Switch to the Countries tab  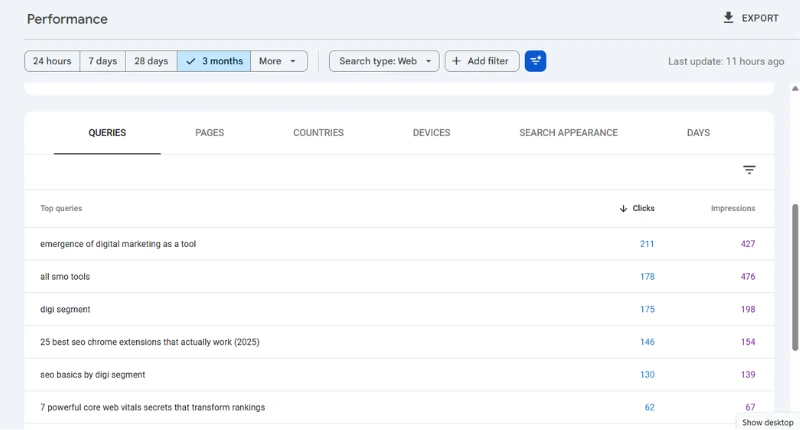tap(318, 133)
